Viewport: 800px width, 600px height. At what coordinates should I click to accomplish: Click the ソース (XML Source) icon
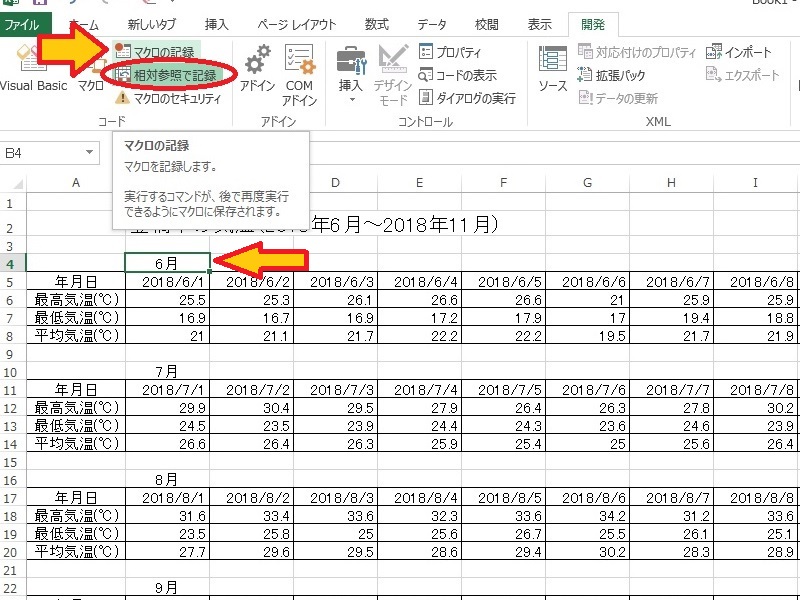(x=553, y=70)
